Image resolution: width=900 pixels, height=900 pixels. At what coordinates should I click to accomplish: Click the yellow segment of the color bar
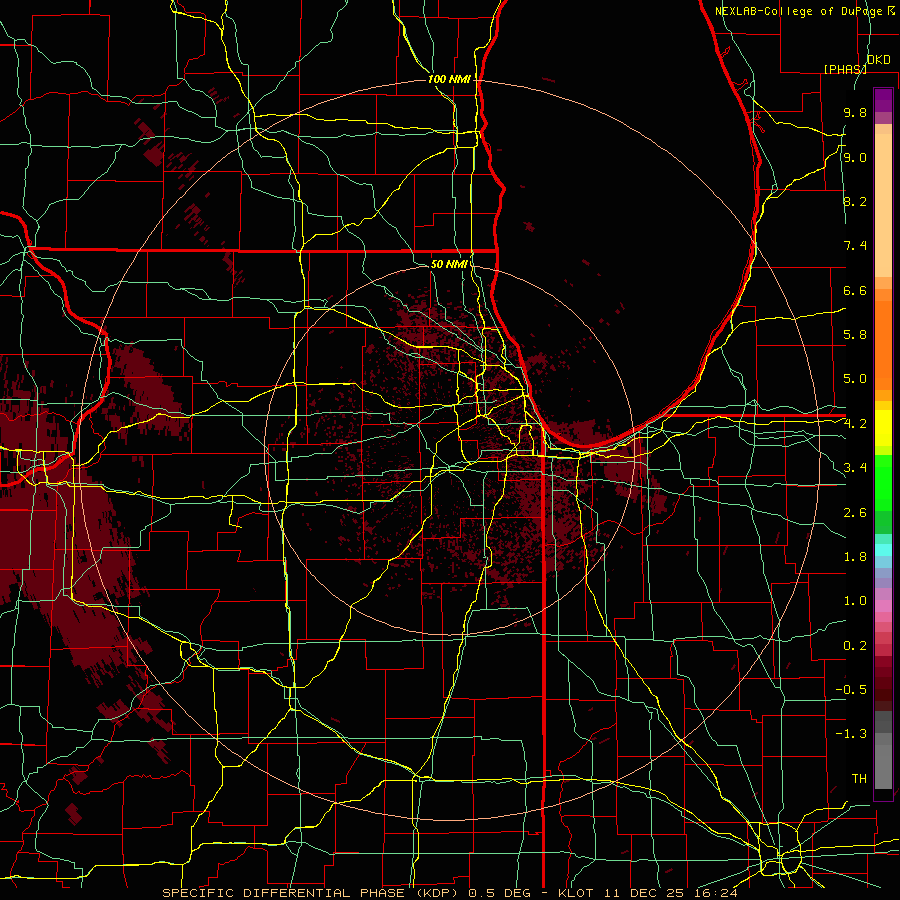point(883,428)
